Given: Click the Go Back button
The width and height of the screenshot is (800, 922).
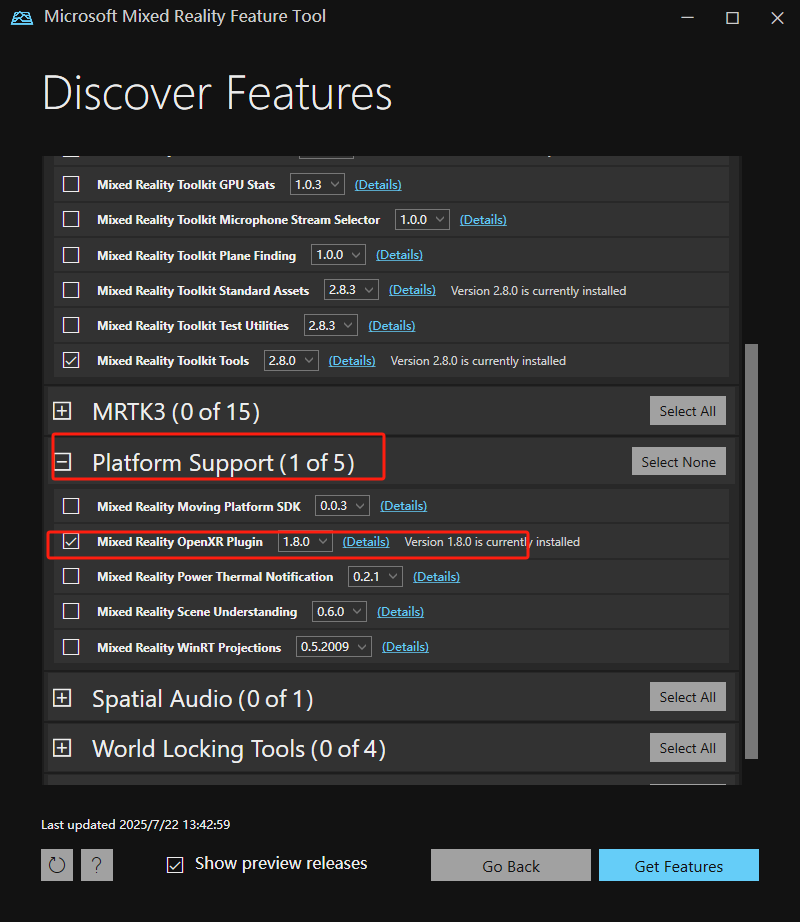Looking at the screenshot, I should point(511,865).
